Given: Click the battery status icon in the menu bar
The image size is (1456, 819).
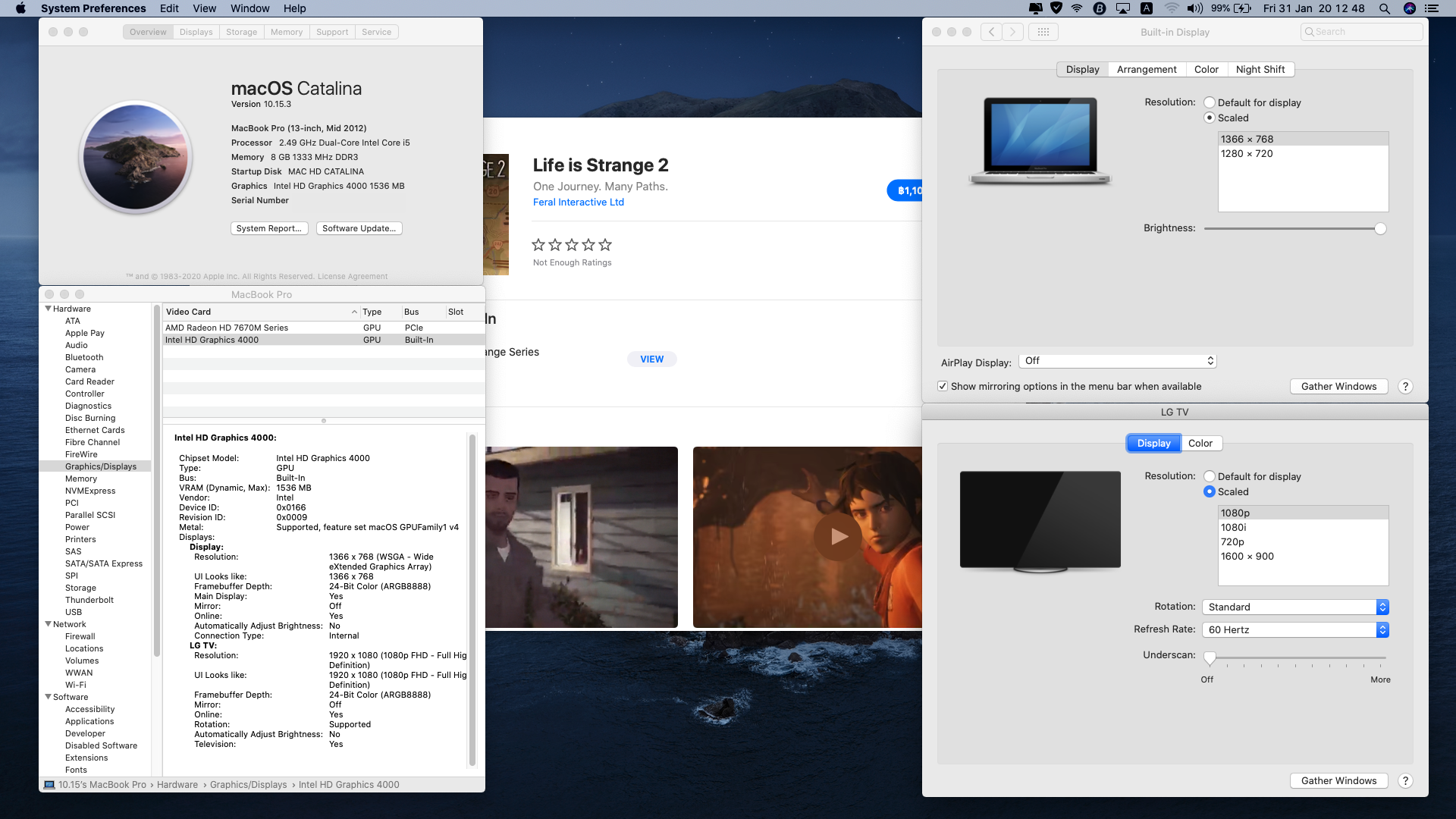Looking at the screenshot, I should [x=1243, y=8].
